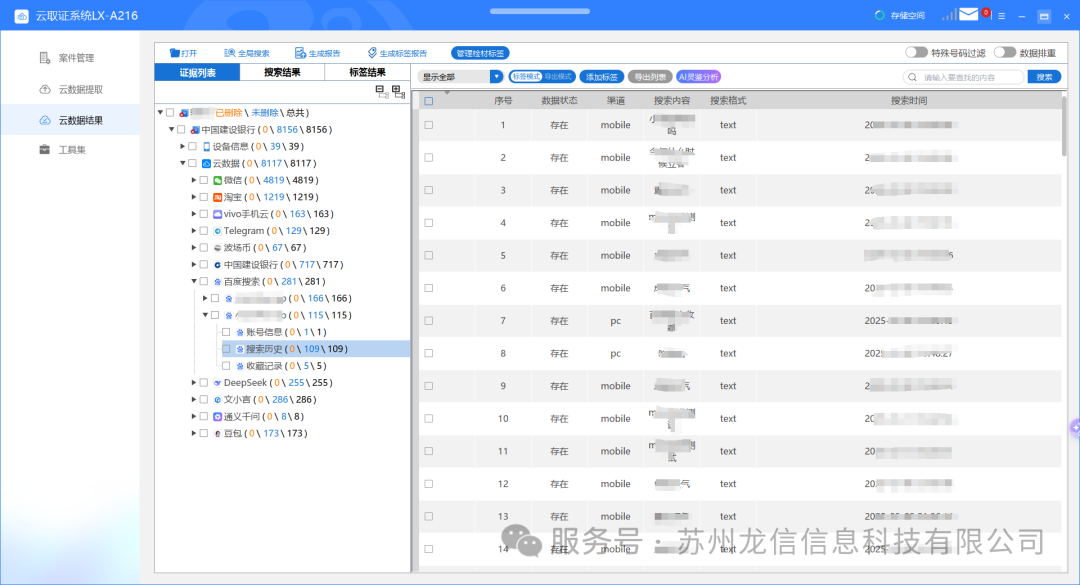
Task: Click the 案件管理 sidebar icon
Action: tap(45, 58)
